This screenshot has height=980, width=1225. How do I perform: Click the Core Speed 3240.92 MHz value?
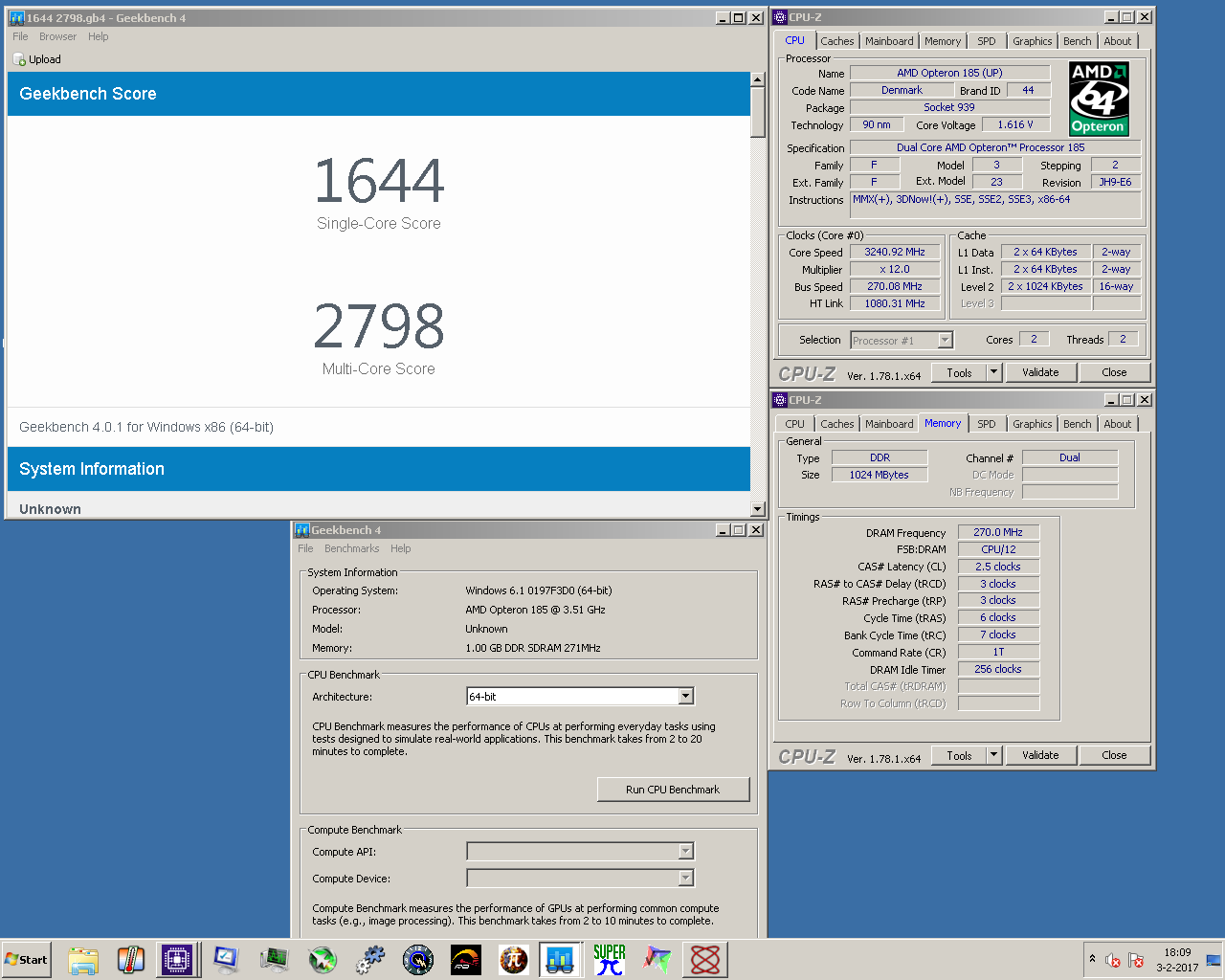(x=895, y=253)
